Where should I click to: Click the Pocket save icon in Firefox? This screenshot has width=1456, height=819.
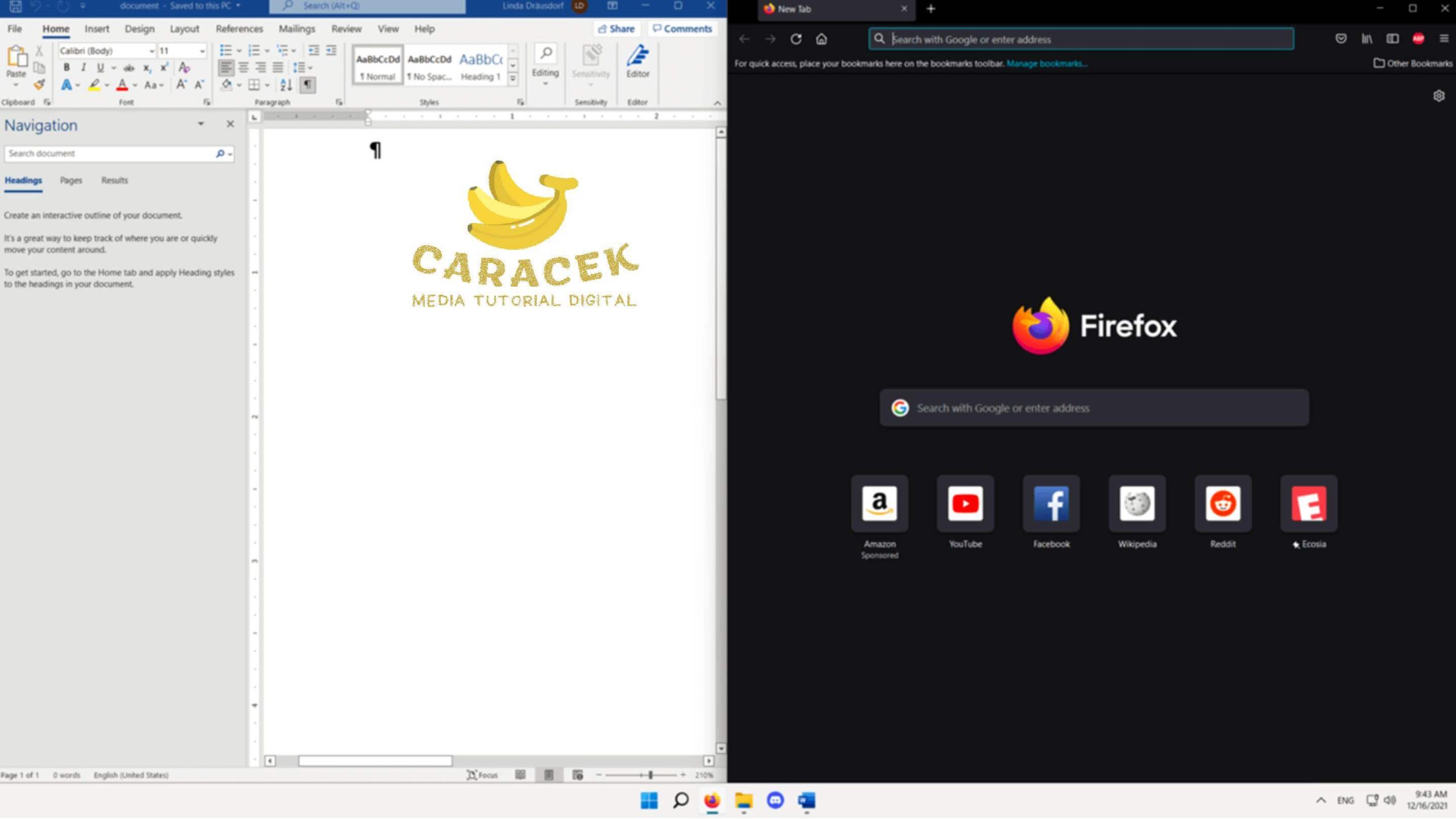tap(1341, 39)
